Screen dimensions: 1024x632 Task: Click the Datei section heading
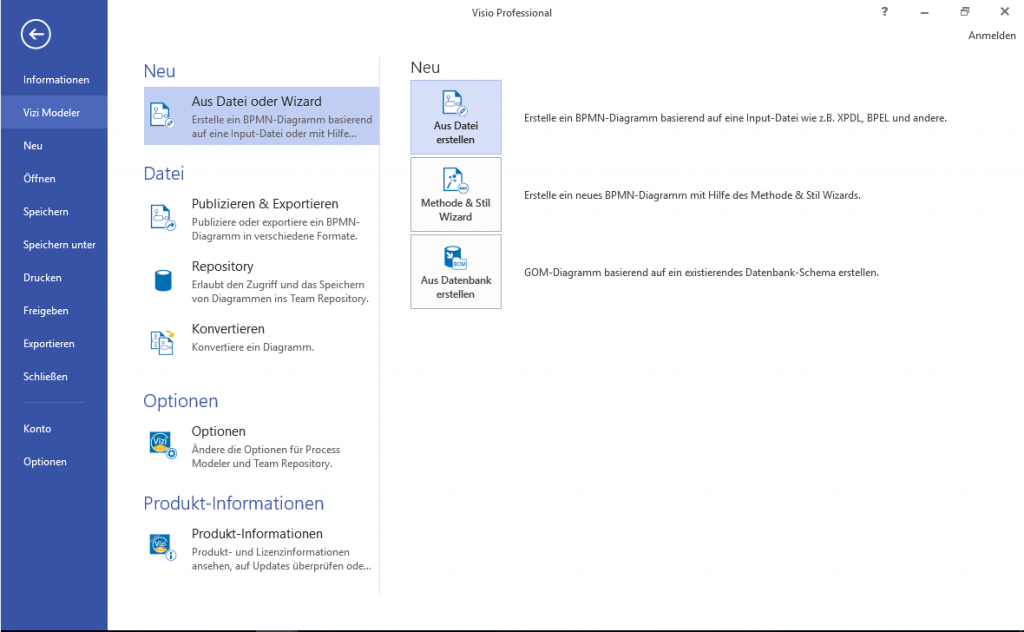[164, 173]
